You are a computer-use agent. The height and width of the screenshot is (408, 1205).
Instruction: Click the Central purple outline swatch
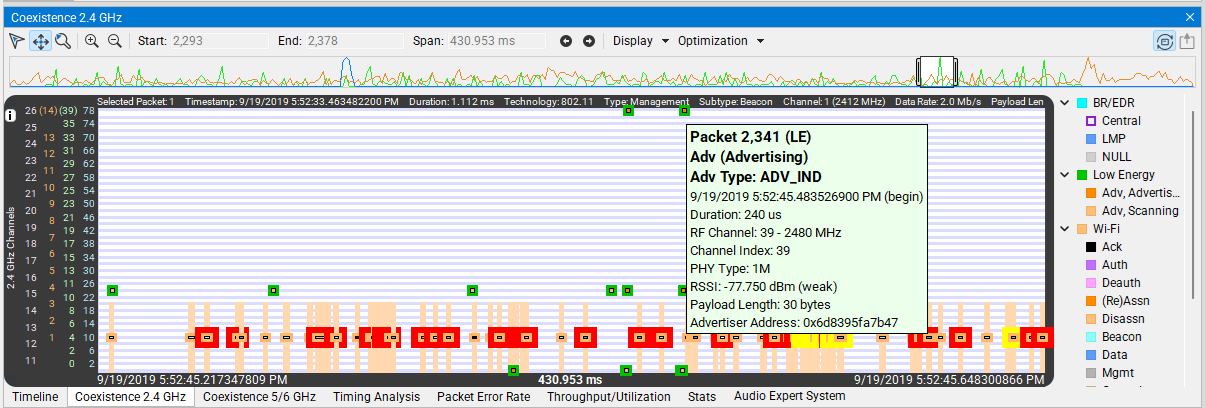coord(1091,121)
